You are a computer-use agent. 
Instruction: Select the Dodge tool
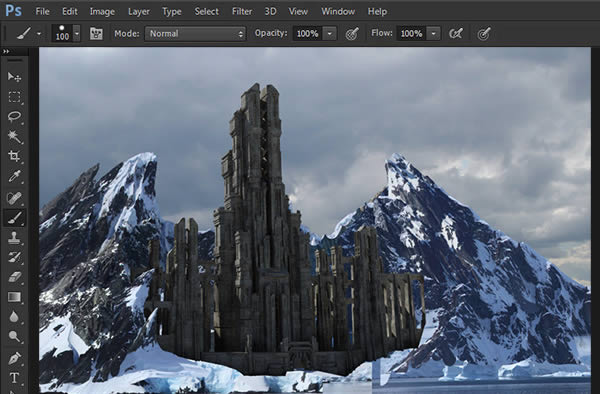click(15, 337)
